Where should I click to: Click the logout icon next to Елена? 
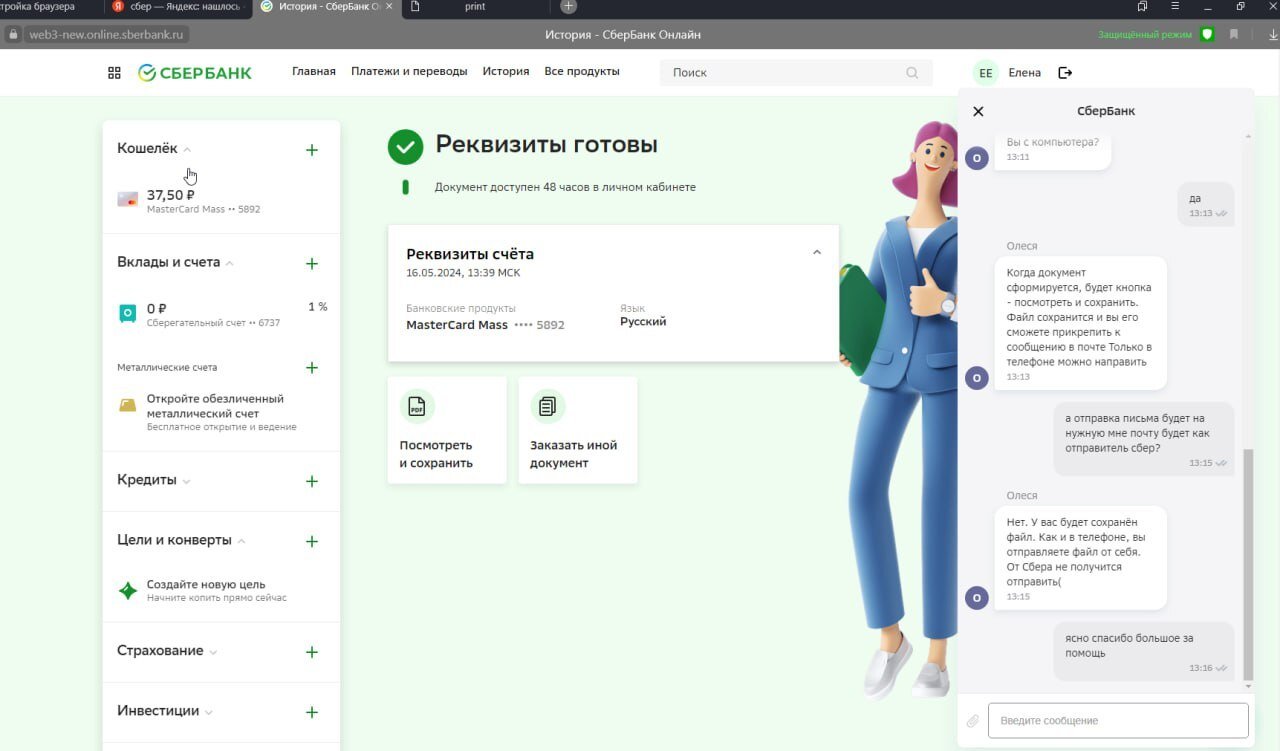1065,73
